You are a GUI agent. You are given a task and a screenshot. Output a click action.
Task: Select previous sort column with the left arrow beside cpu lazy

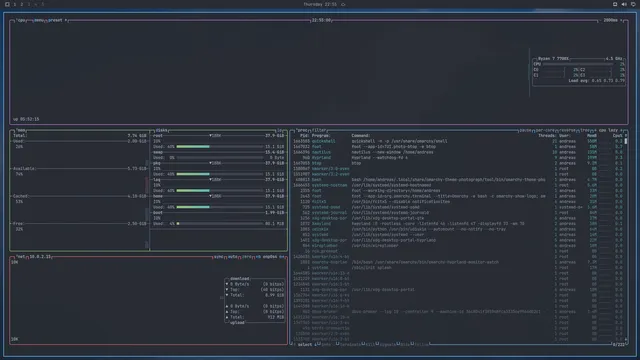(x=595, y=130)
